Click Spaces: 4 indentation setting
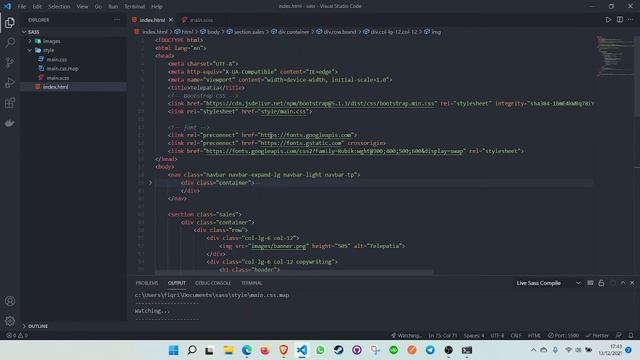 tap(473, 336)
